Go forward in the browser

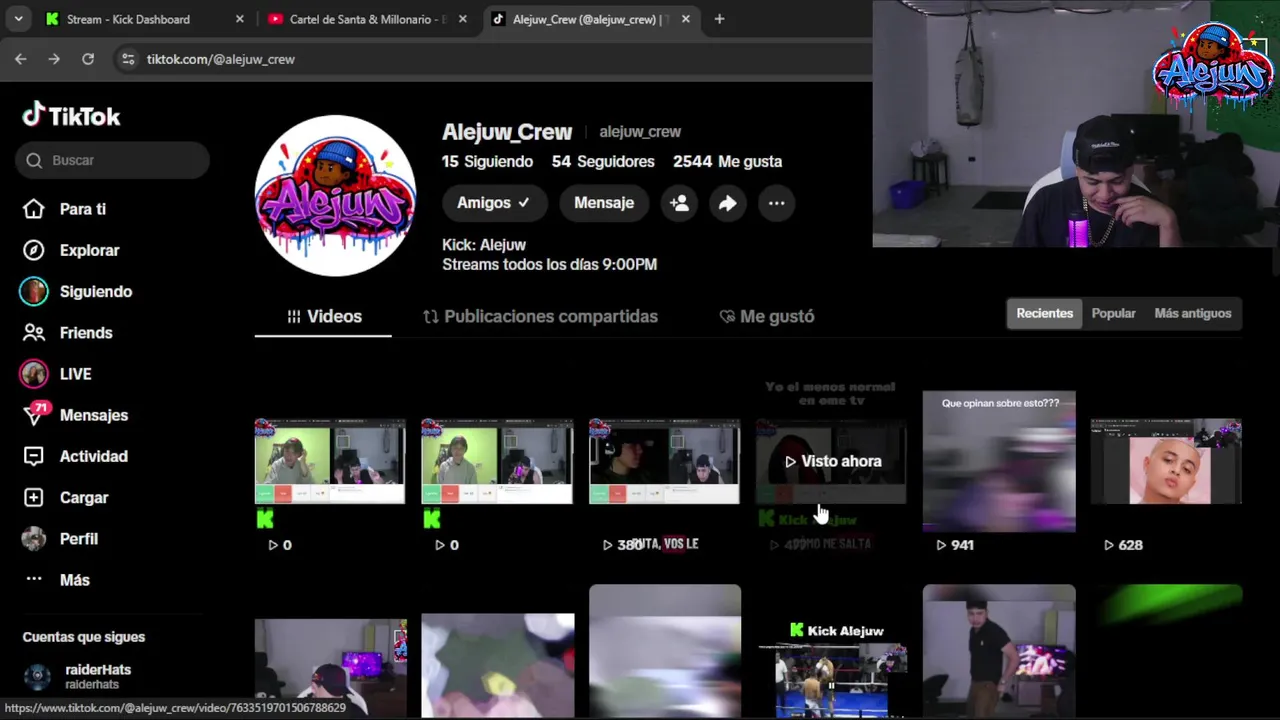(54, 59)
